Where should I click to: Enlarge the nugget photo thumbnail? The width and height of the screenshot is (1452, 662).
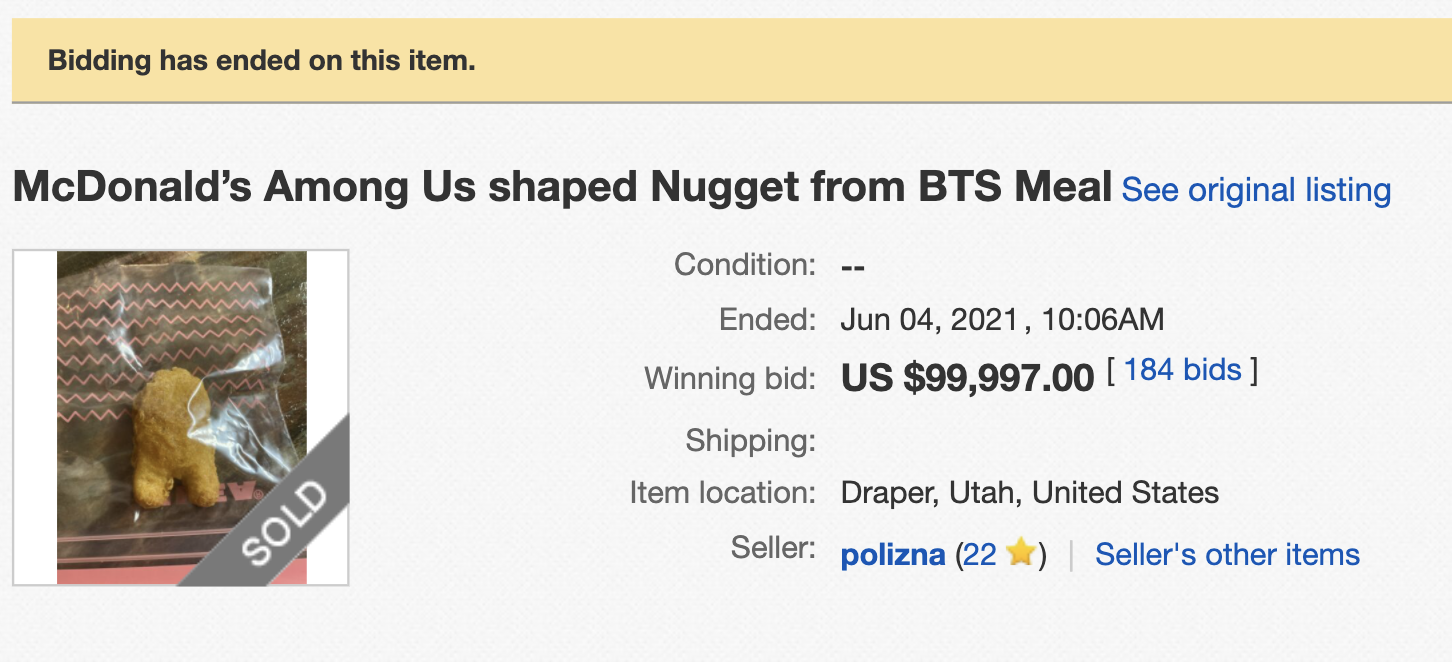pos(181,417)
